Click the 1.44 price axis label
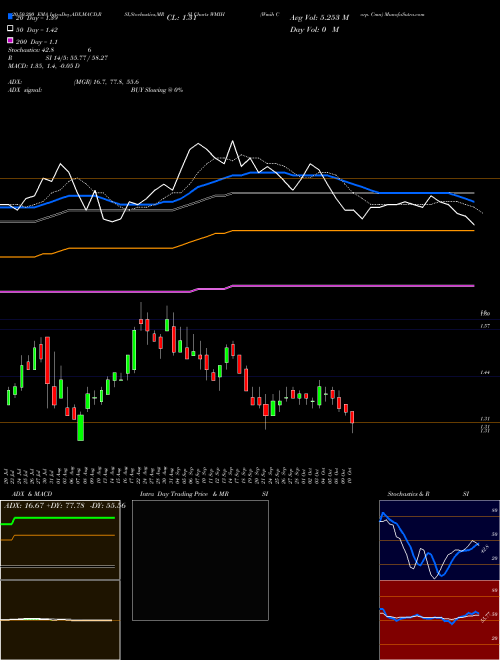The width and height of the screenshot is (500, 660). point(485,373)
